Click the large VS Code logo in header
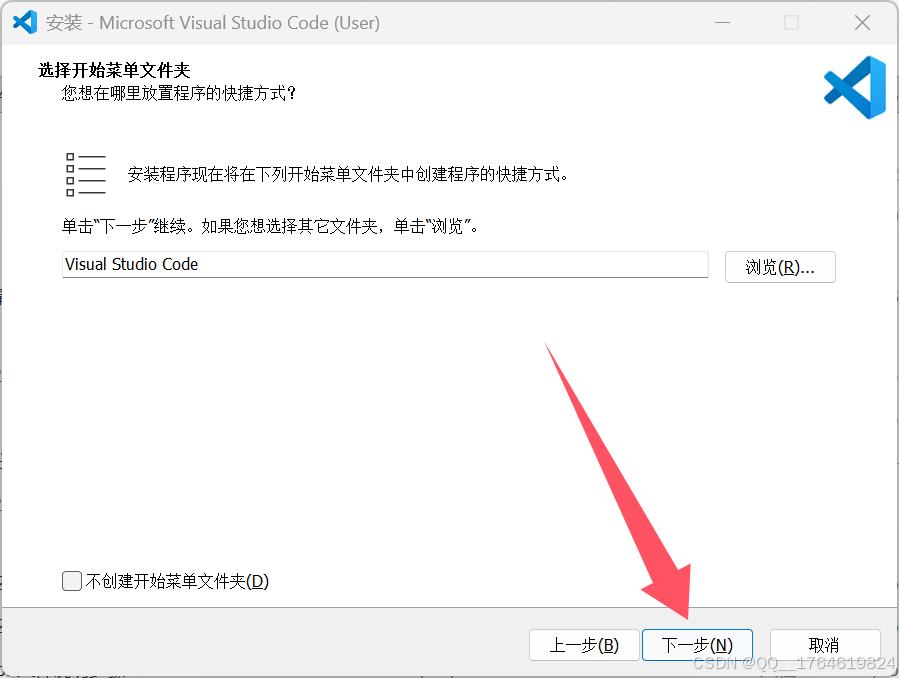Viewport: 899px width, 678px height. [x=855, y=87]
